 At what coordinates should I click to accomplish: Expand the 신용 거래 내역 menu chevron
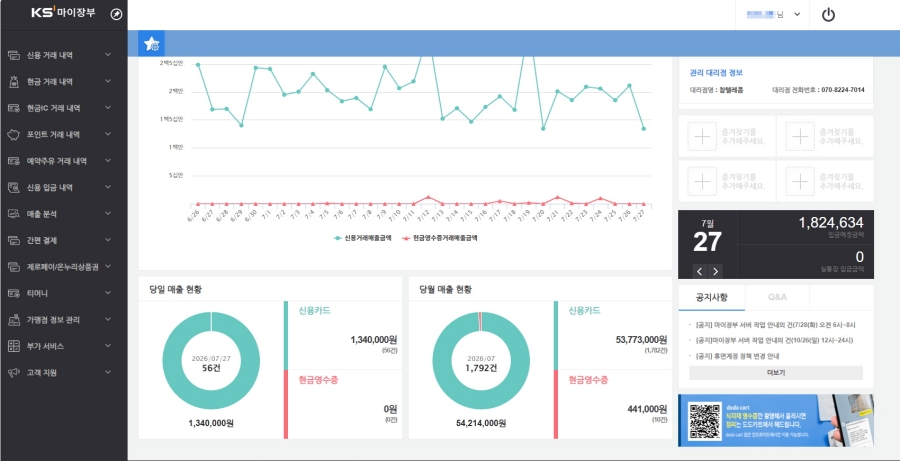tap(108, 55)
